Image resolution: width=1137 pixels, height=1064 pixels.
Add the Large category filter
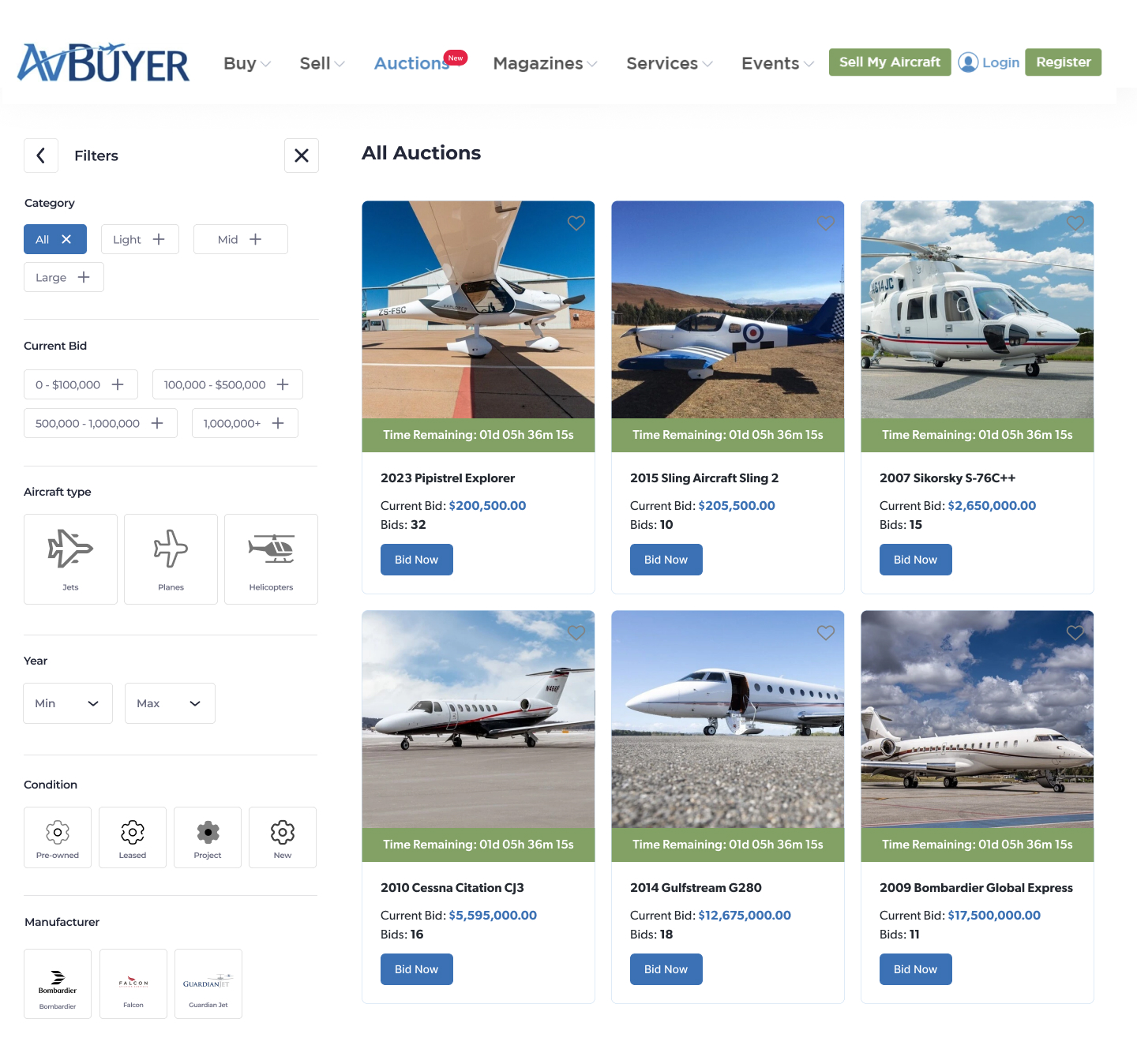pyautogui.click(x=64, y=277)
